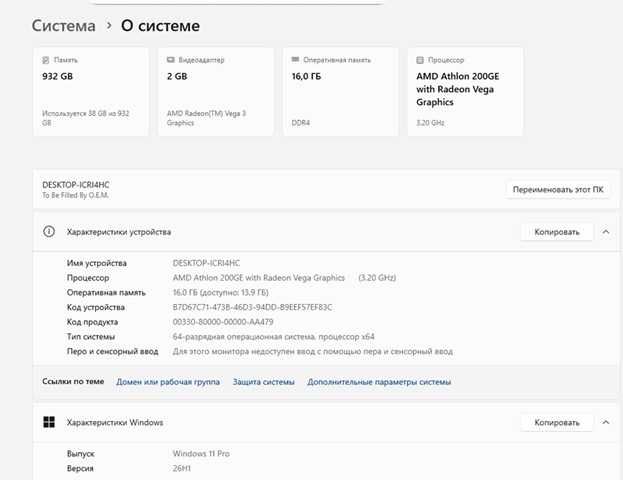623x482 pixels.
Task: Click the Версия label
Action: pyautogui.click(x=80, y=468)
